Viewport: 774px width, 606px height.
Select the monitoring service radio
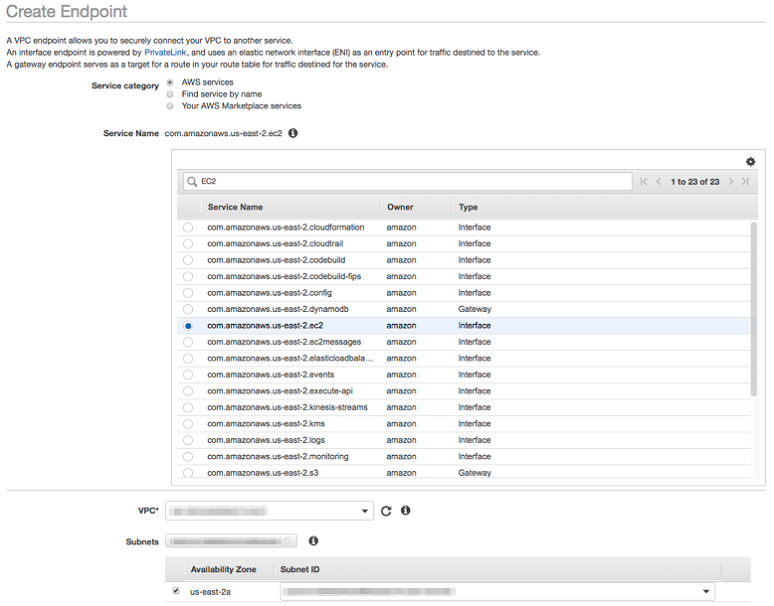(188, 456)
